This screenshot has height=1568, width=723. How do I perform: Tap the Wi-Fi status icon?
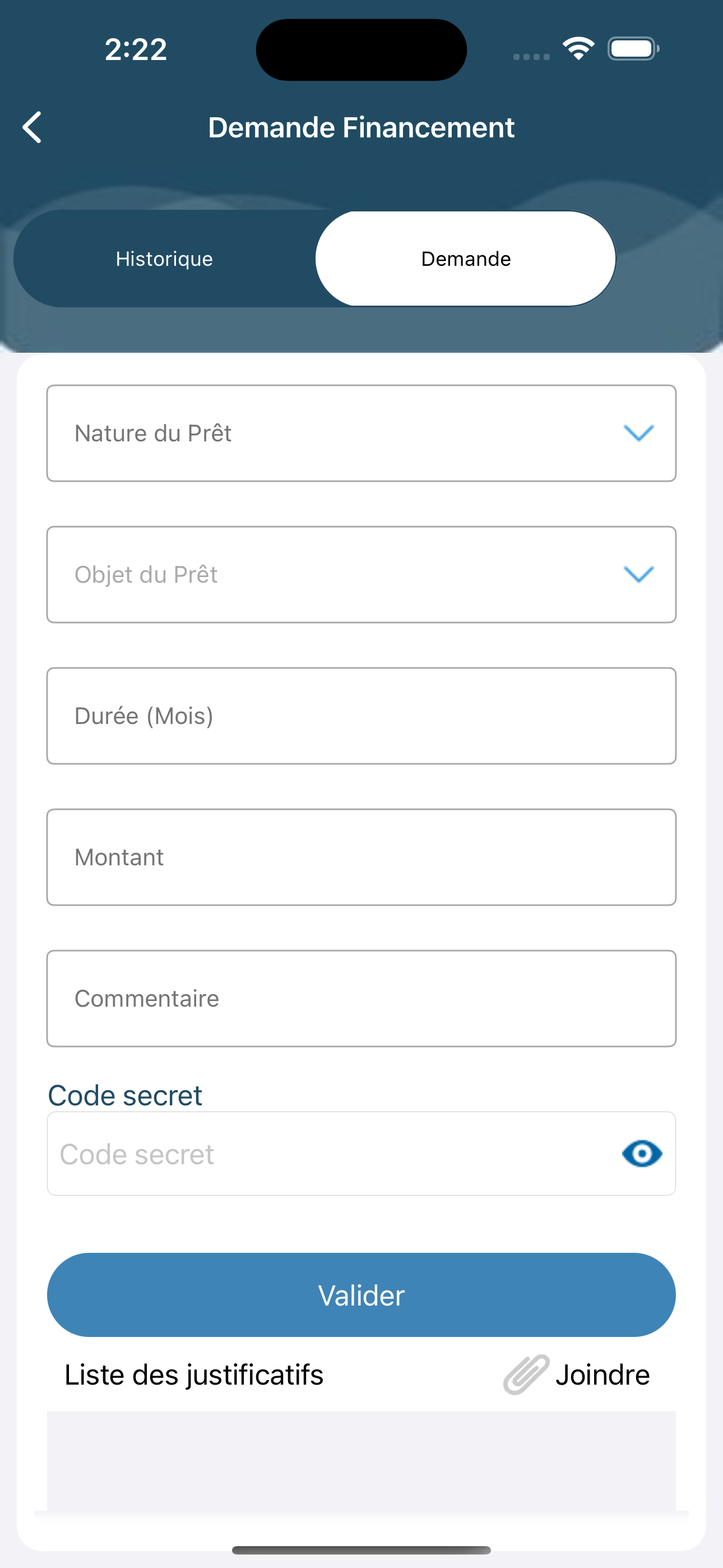(578, 49)
